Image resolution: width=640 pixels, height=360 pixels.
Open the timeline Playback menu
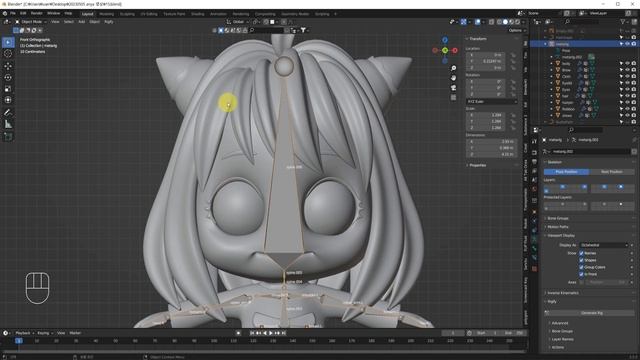click(24, 333)
